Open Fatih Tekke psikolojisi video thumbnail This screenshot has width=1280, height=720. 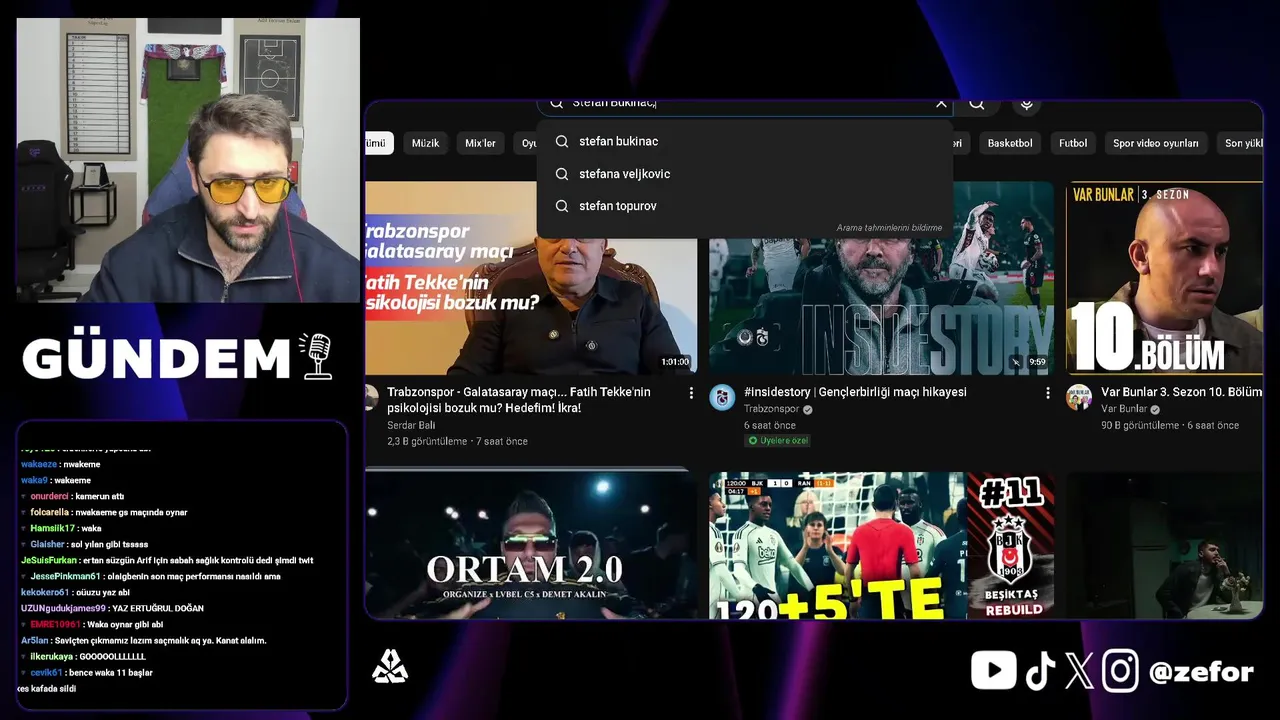coord(531,278)
